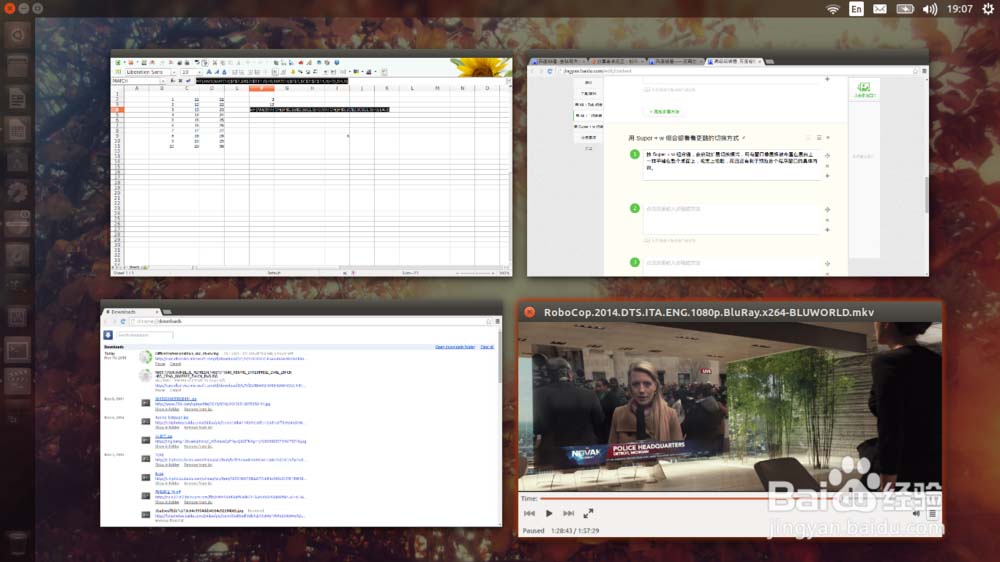Click the Open downloads folder link
This screenshot has width=1000, height=562.
(455, 347)
